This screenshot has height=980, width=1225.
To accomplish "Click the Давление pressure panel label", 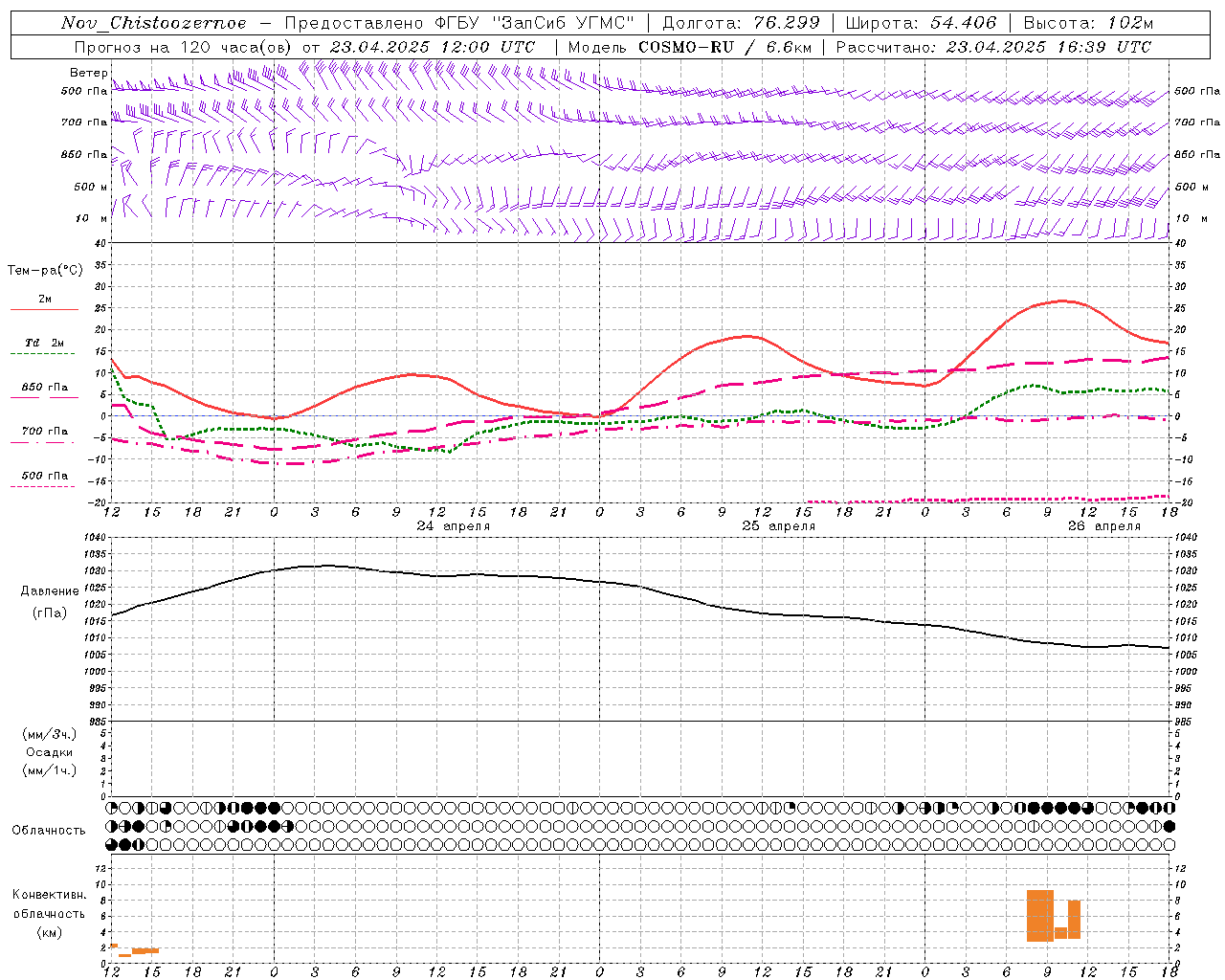I will 50,591.
